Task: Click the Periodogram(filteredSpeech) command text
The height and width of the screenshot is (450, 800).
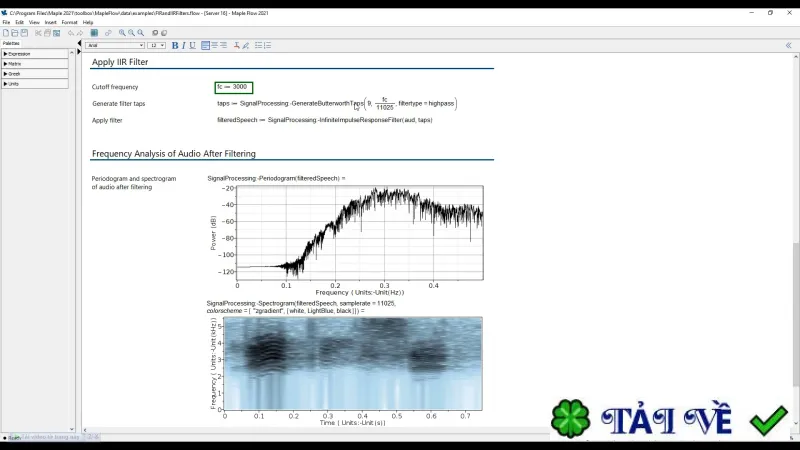Action: tap(276, 178)
